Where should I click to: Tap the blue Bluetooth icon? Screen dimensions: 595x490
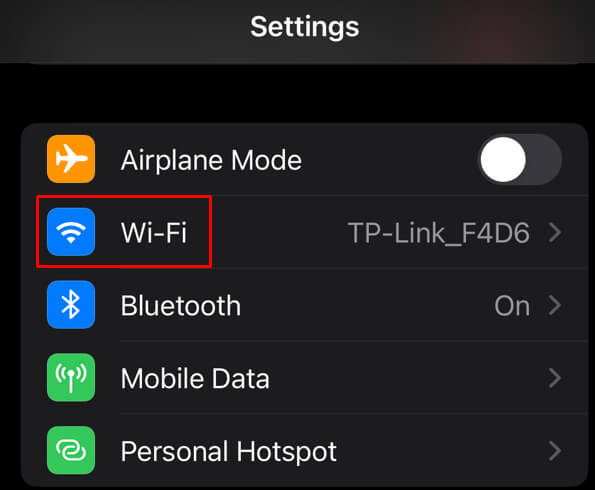pos(71,305)
